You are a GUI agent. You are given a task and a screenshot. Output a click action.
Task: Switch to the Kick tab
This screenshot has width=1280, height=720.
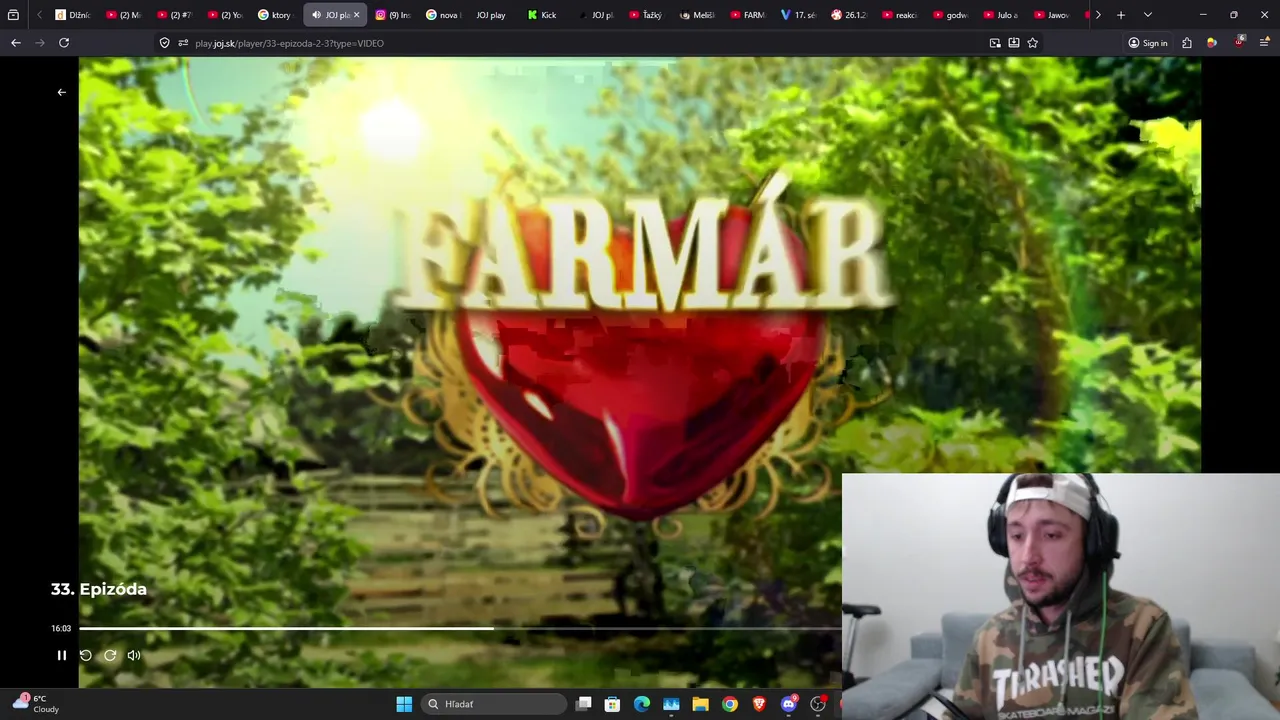coord(544,15)
